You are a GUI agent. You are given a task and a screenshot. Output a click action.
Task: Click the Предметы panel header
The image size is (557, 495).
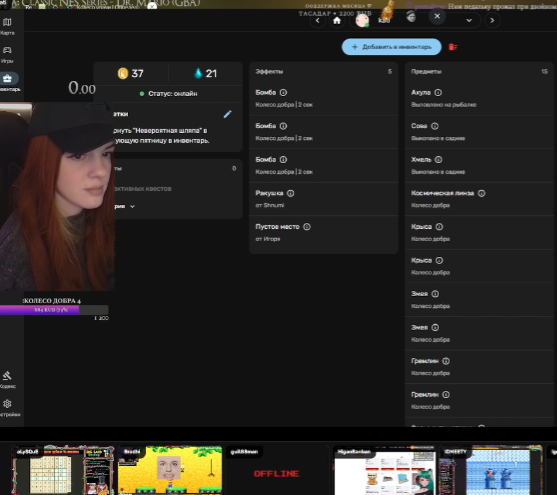426,72
